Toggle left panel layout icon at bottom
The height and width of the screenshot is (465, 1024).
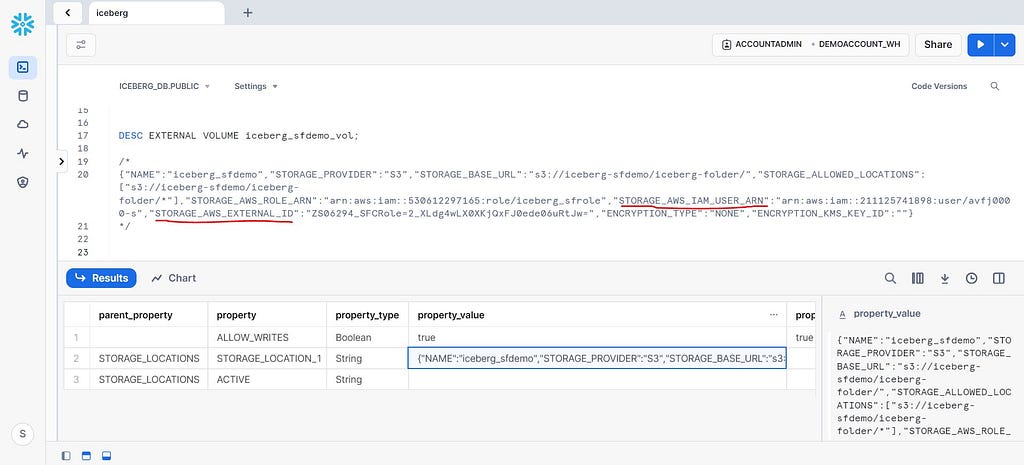(66, 455)
